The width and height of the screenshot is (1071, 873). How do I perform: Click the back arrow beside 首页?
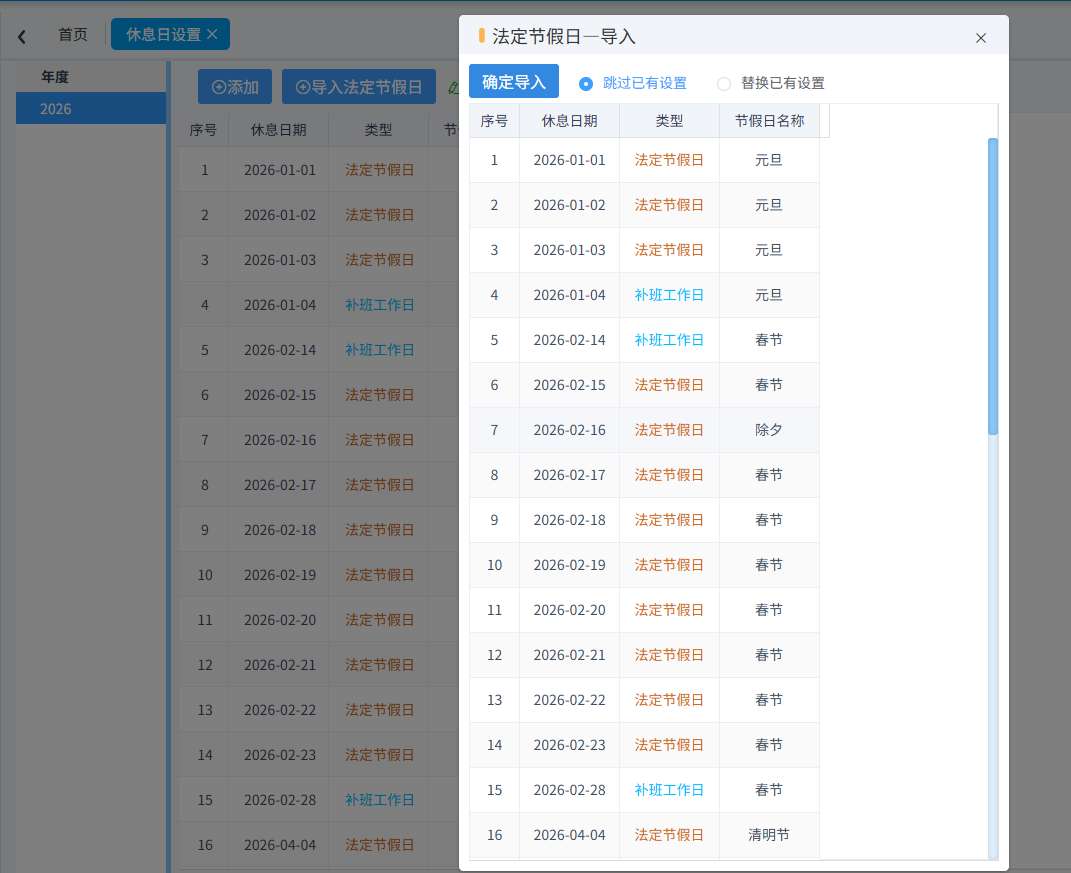point(22,36)
